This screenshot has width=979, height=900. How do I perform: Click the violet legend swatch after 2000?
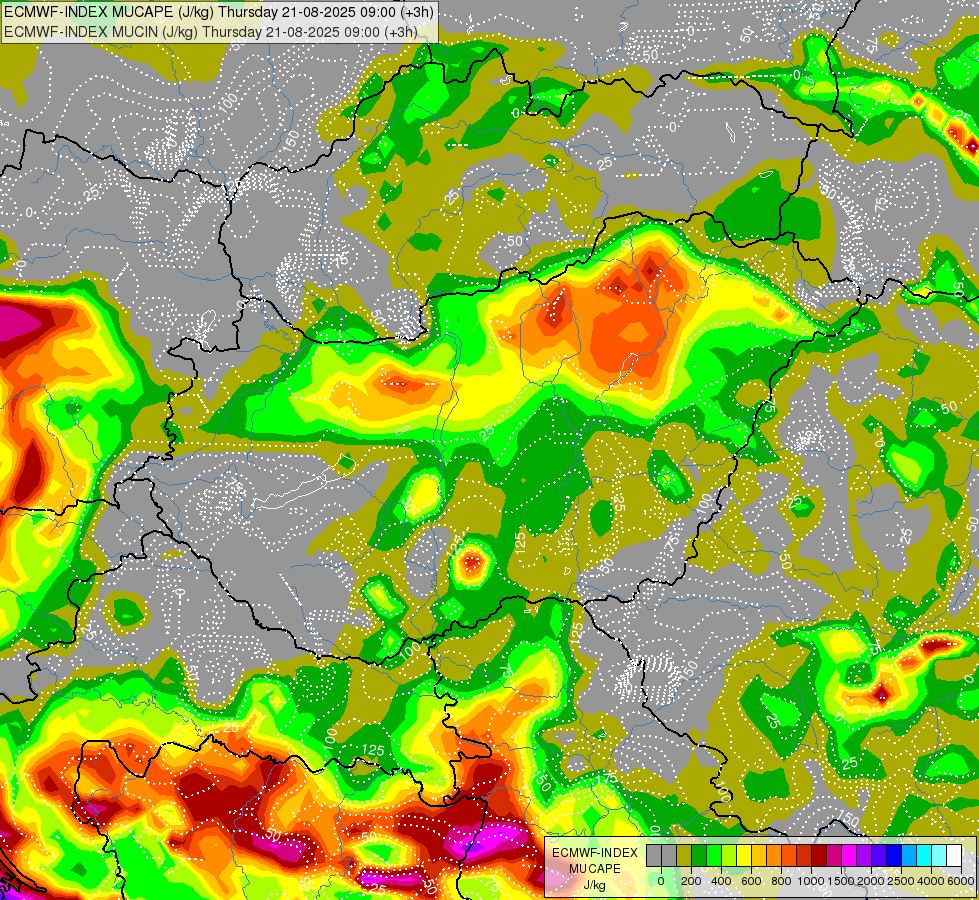tap(880, 855)
